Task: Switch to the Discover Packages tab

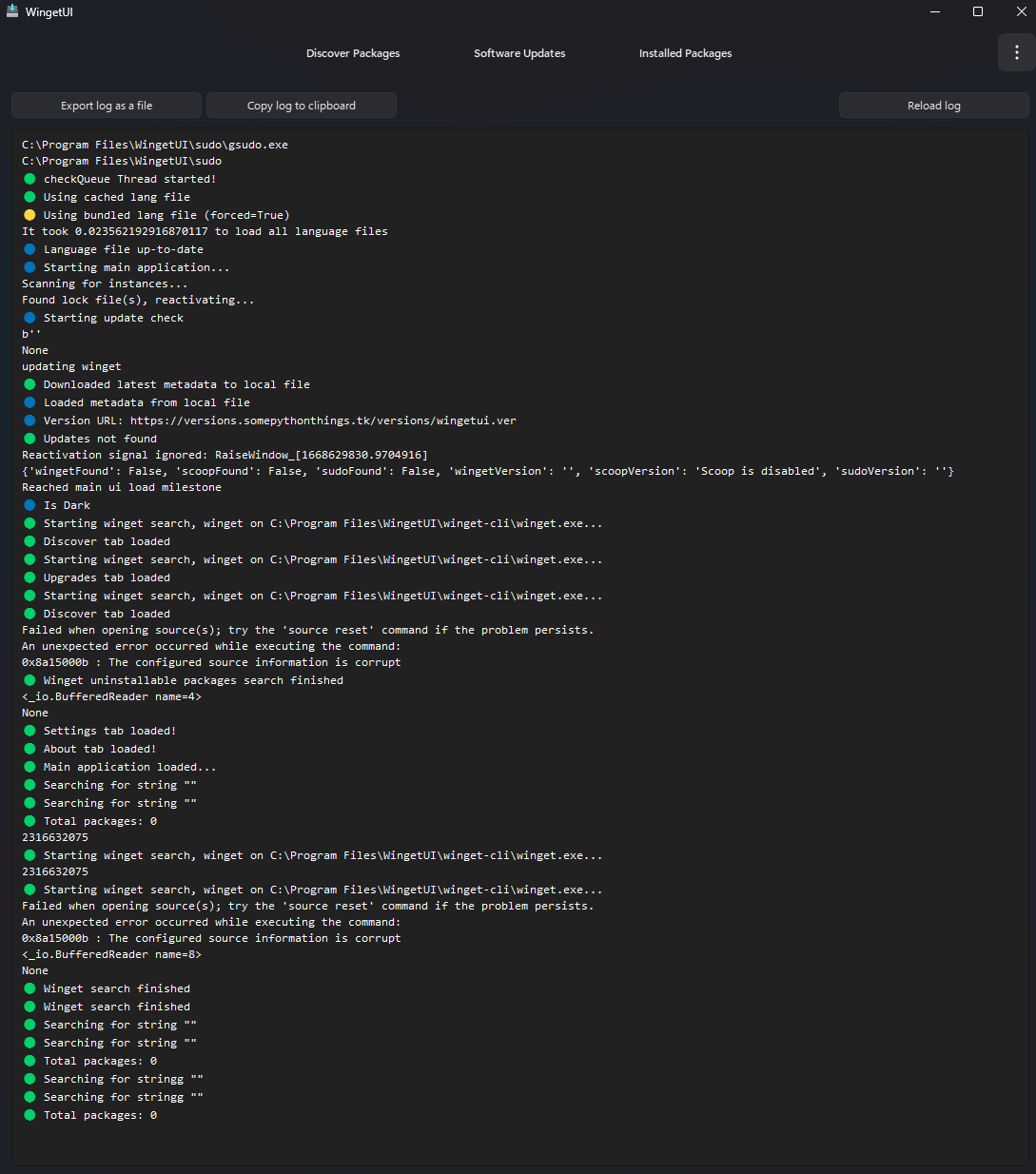Action: click(353, 53)
